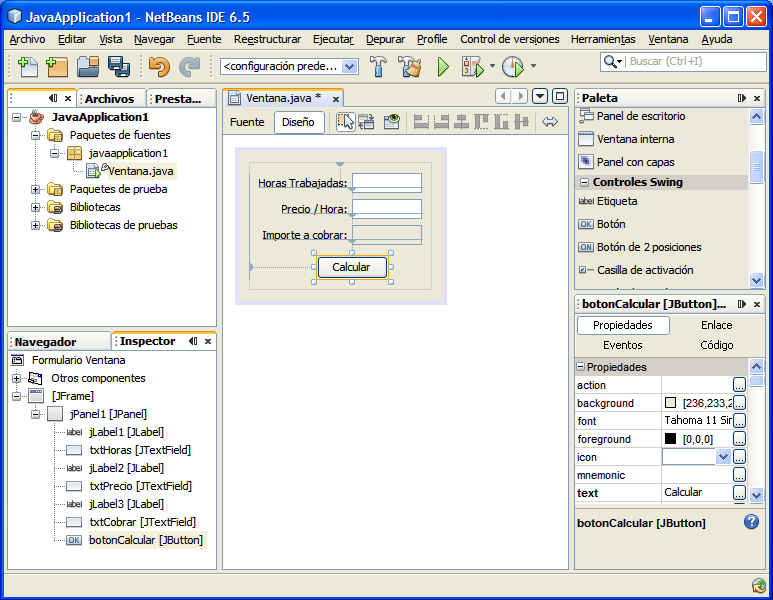773x600 pixels.
Task: Open the Eventos properties tab
Action: coord(623,345)
